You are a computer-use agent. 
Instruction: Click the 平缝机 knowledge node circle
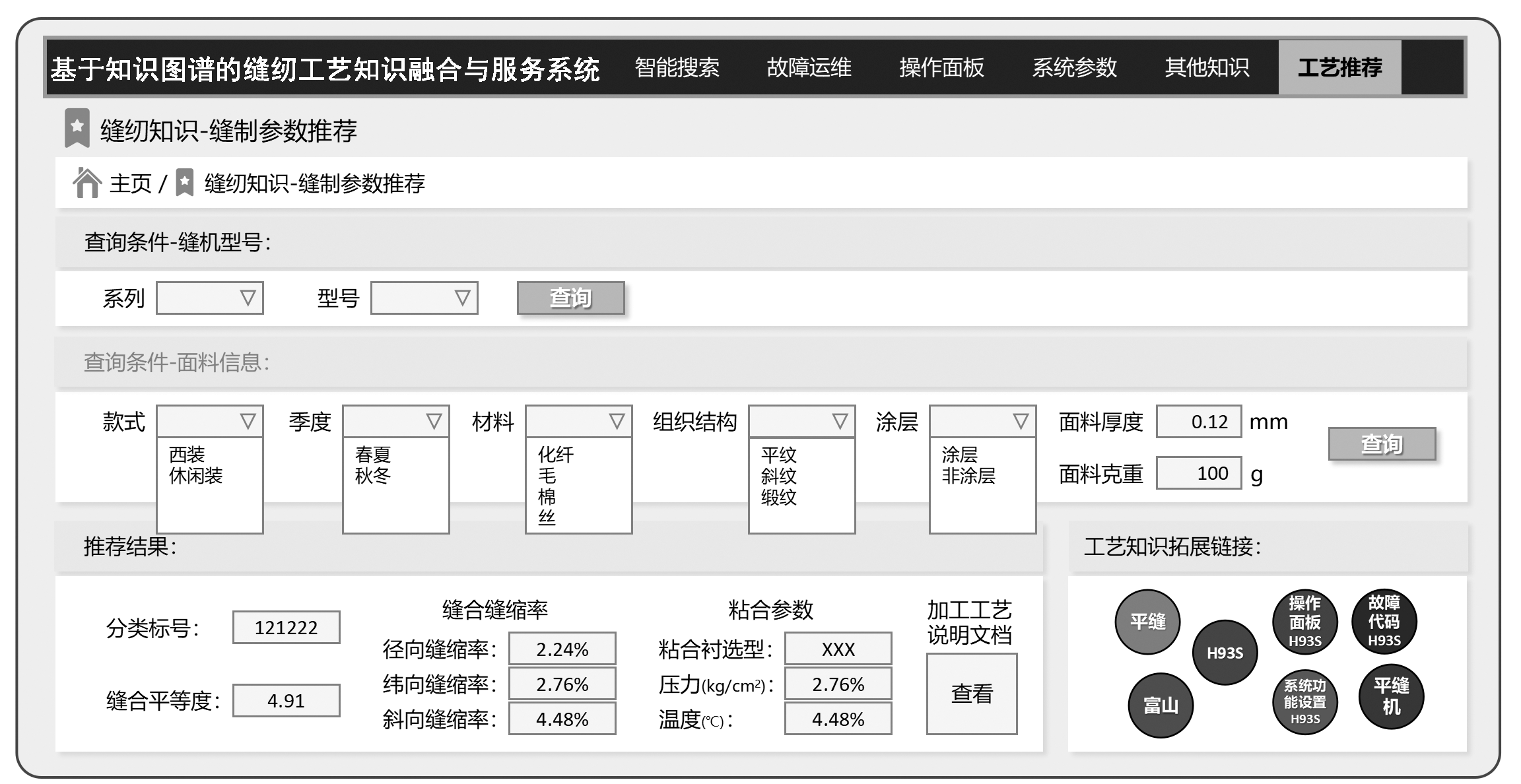coord(1390,697)
